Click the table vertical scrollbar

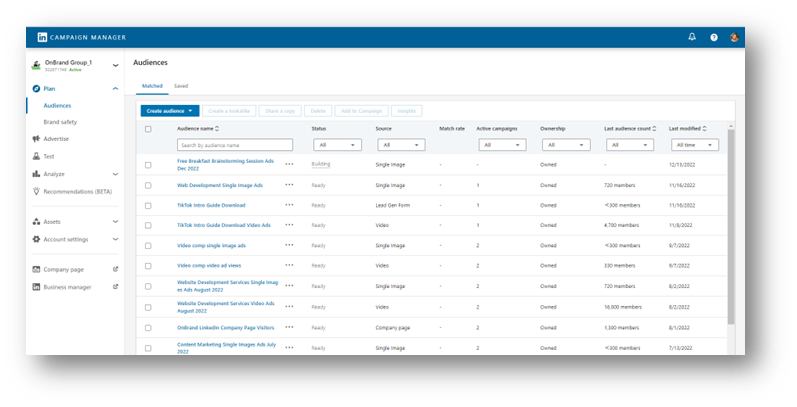pos(731,227)
